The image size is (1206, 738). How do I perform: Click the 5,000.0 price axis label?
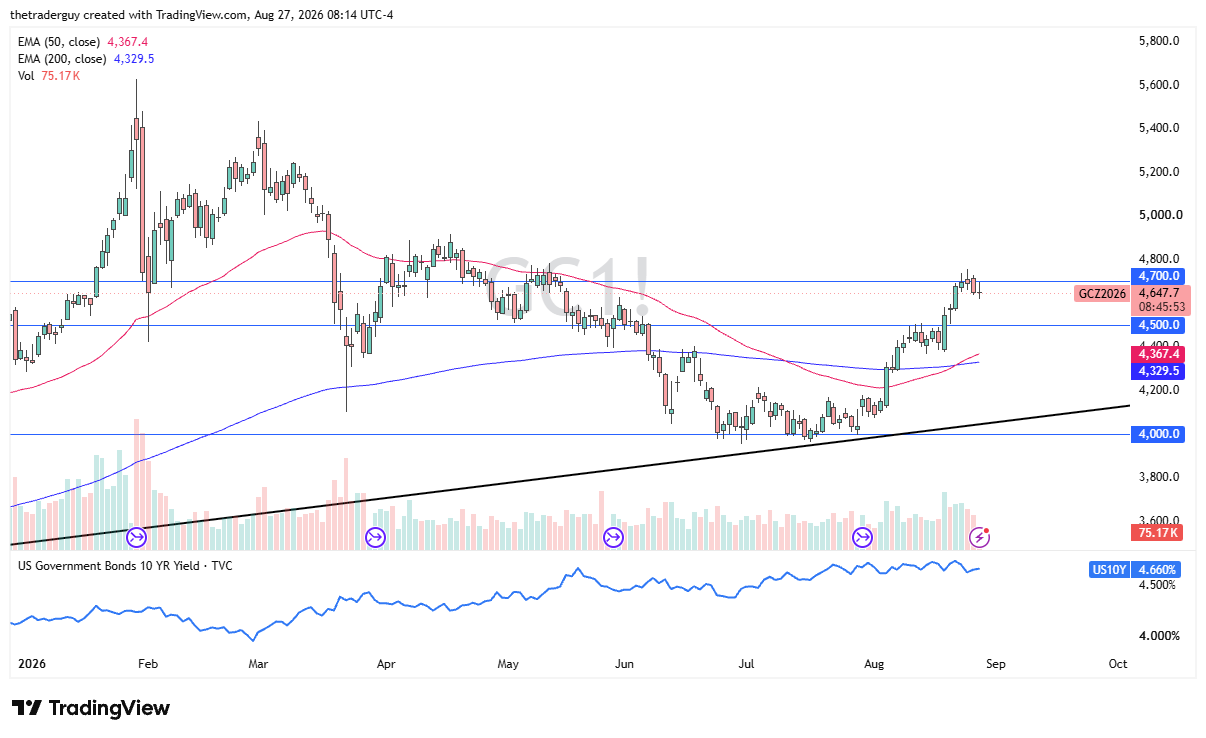[1159, 215]
